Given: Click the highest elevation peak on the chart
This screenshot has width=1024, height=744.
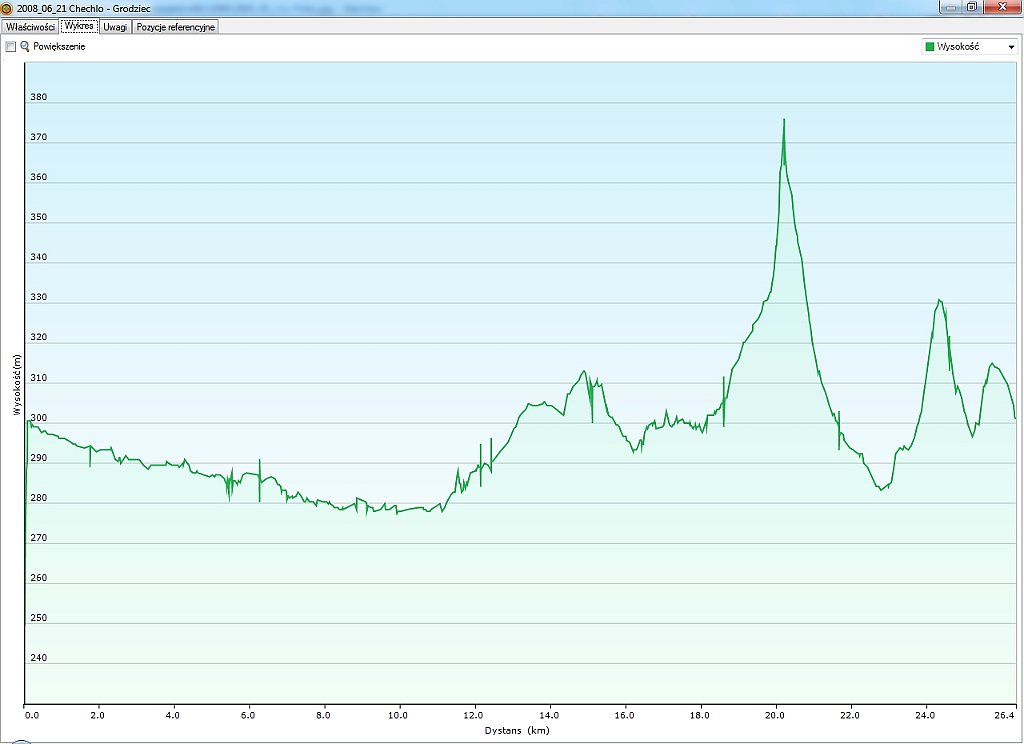Looking at the screenshot, I should [x=784, y=120].
